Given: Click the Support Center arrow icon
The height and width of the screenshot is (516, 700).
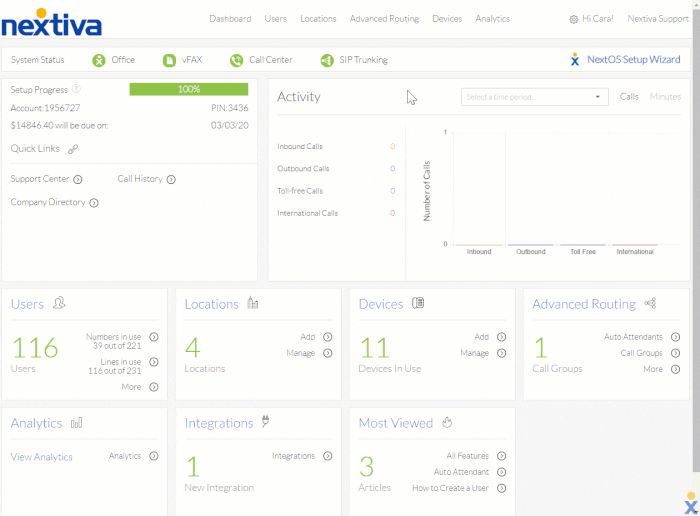Looking at the screenshot, I should coord(78,179).
